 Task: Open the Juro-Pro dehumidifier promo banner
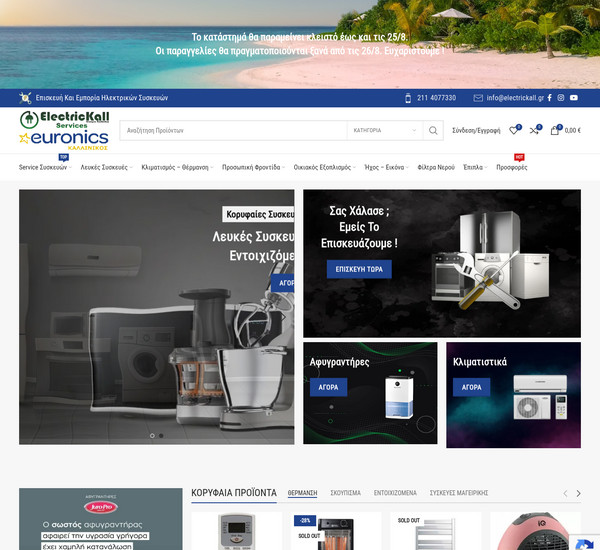(101, 519)
